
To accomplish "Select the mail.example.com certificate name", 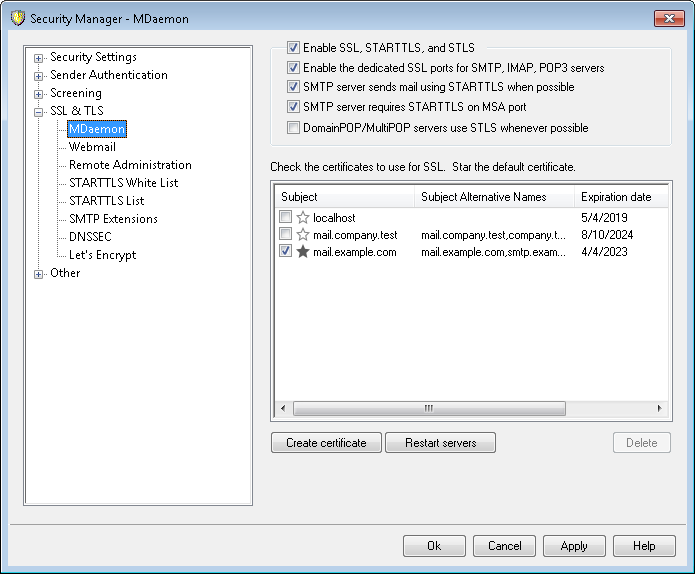I will [355, 252].
